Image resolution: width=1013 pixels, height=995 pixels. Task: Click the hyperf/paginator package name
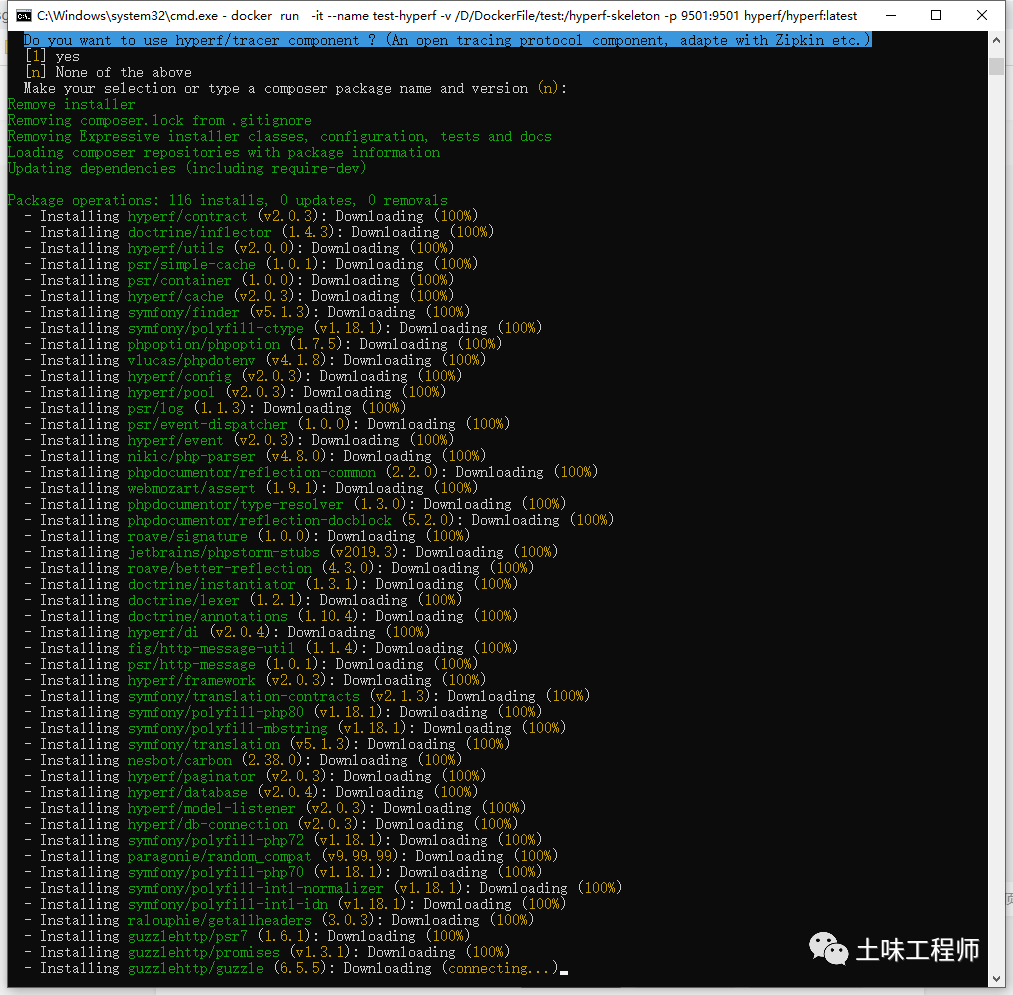tap(192, 776)
